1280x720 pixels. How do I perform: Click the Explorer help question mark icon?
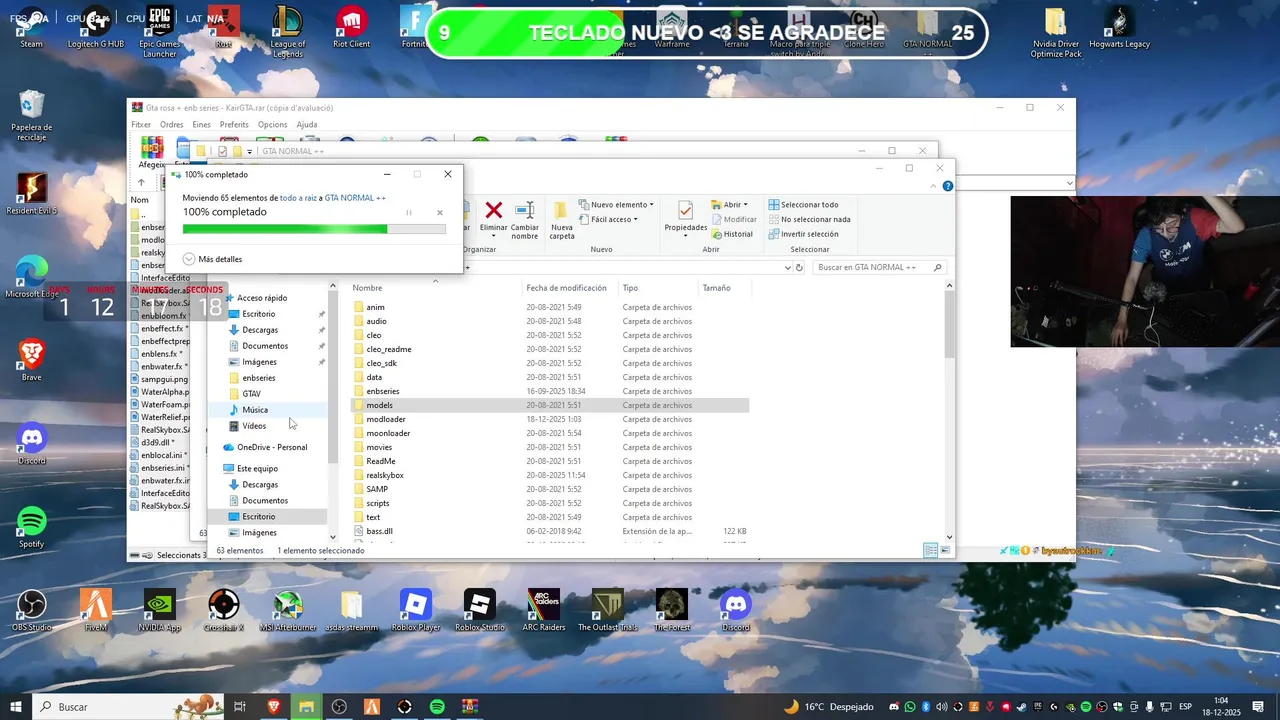[x=948, y=186]
